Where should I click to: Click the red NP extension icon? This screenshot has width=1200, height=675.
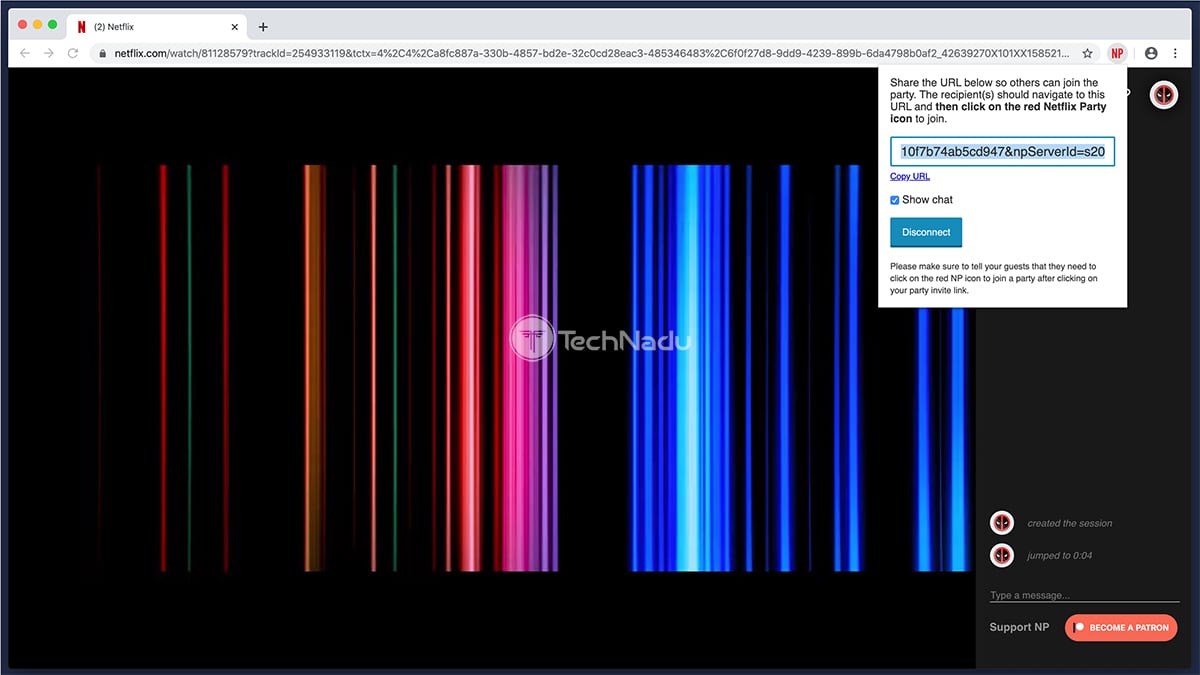[1117, 53]
